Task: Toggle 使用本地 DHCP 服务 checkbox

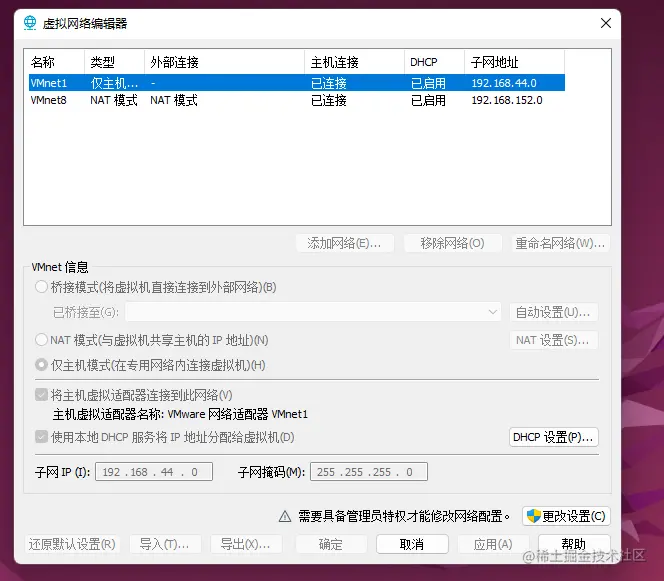Action: 41,437
